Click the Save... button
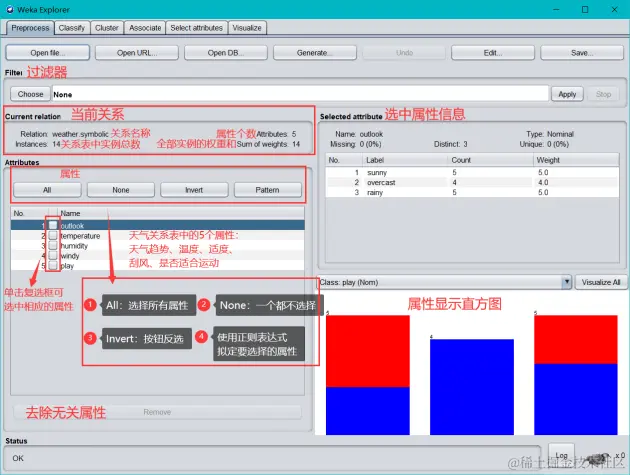The height and width of the screenshot is (475, 630). pyautogui.click(x=582, y=53)
